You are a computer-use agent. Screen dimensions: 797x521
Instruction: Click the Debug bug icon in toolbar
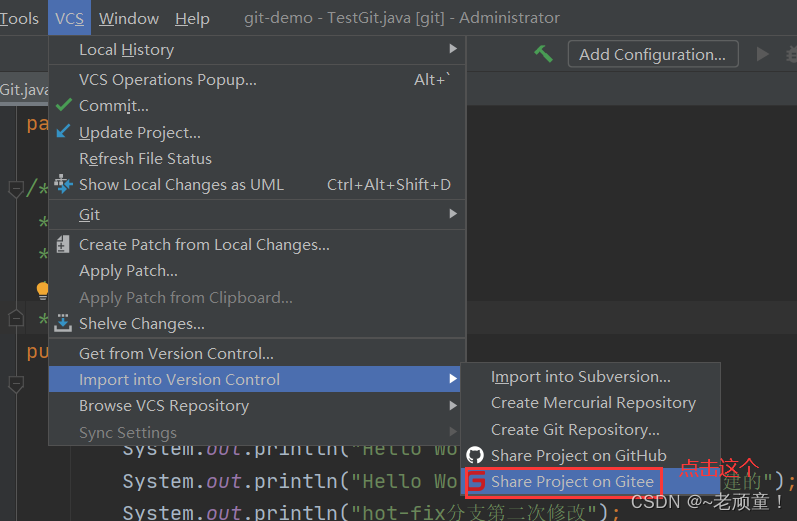(791, 54)
